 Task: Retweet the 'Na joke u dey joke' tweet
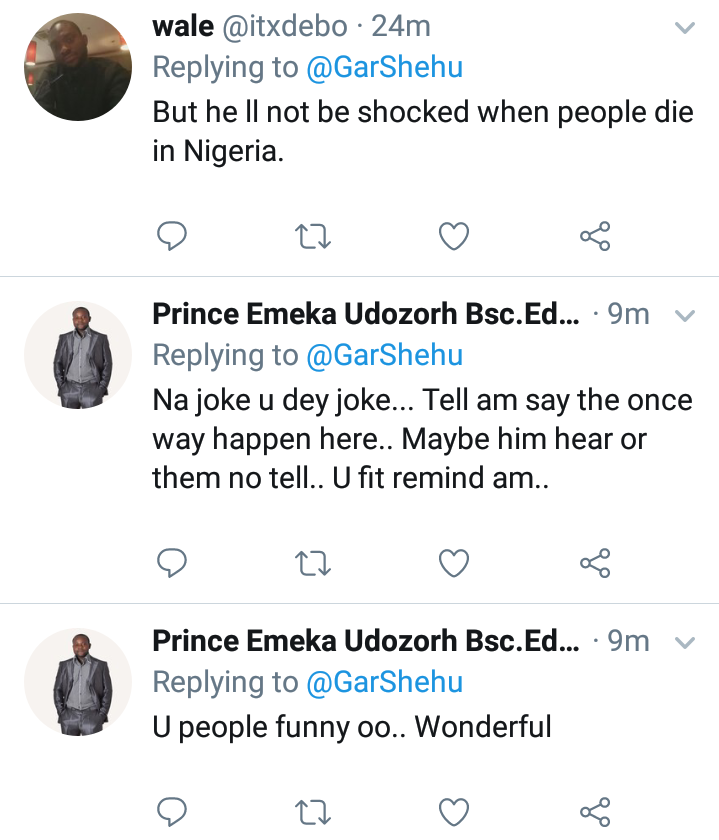click(x=313, y=564)
